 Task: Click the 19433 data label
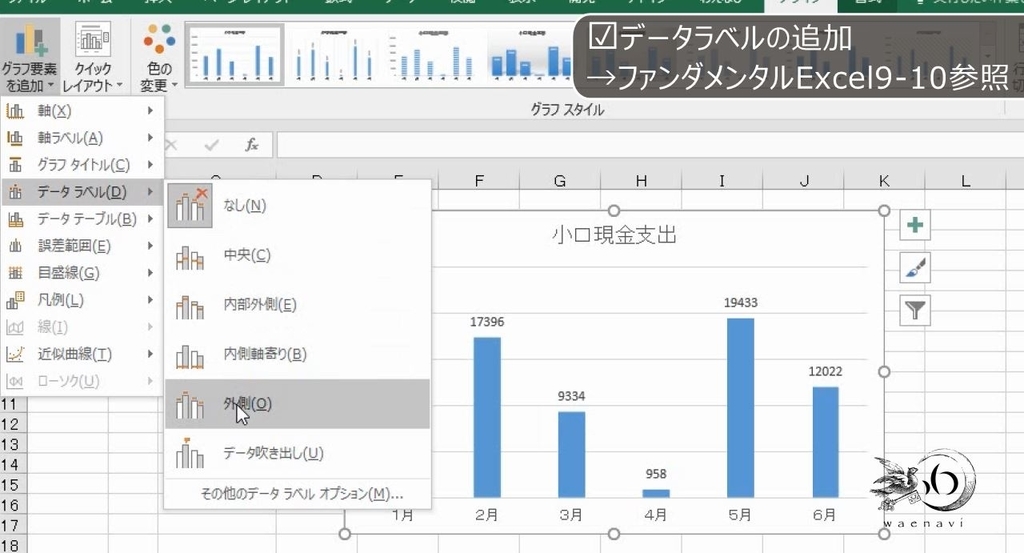click(x=741, y=303)
